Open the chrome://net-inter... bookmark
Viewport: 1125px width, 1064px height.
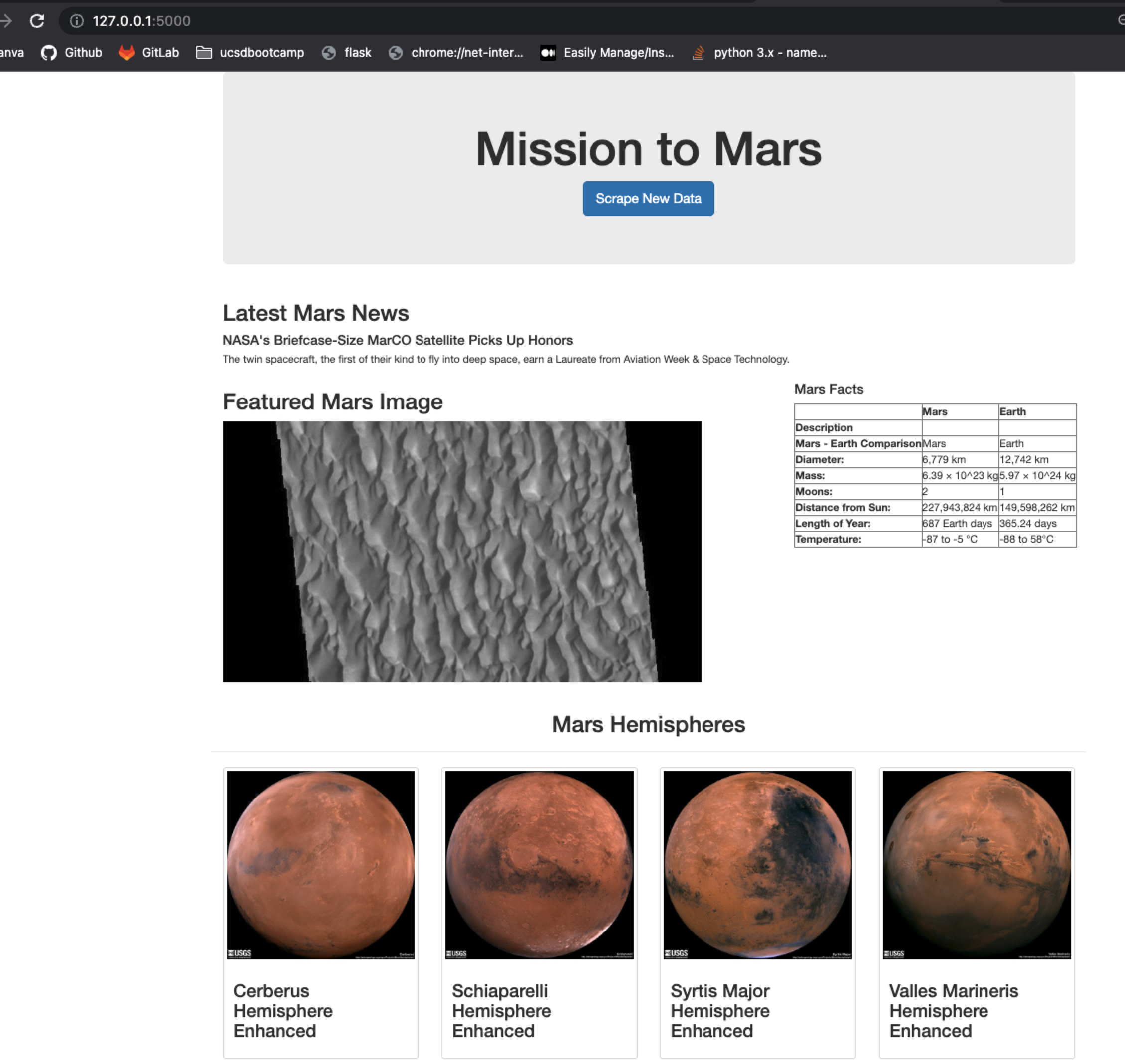click(x=455, y=53)
